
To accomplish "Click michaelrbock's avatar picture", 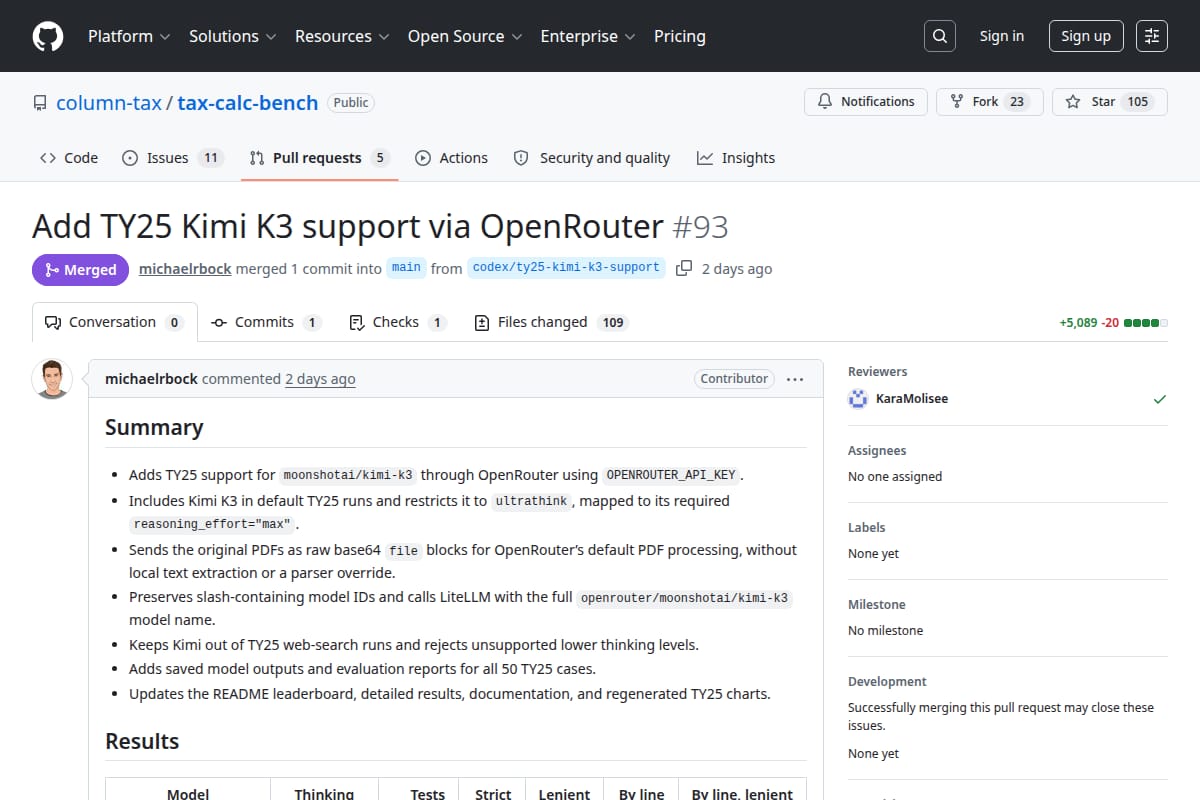I will pyautogui.click(x=52, y=379).
